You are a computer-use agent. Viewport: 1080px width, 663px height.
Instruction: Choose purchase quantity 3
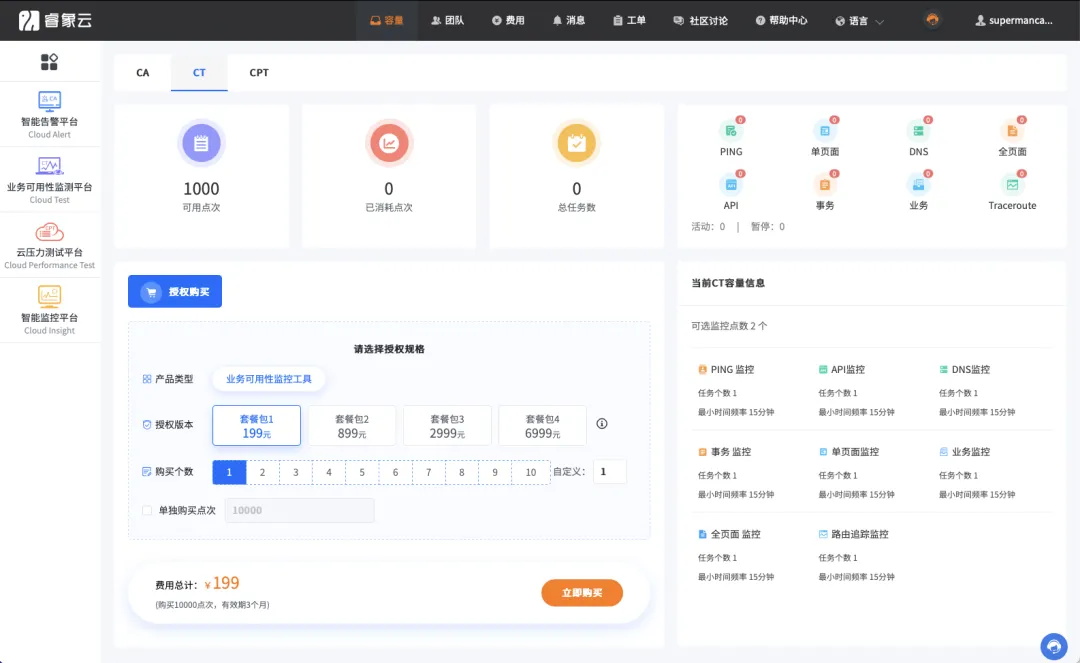(x=295, y=472)
